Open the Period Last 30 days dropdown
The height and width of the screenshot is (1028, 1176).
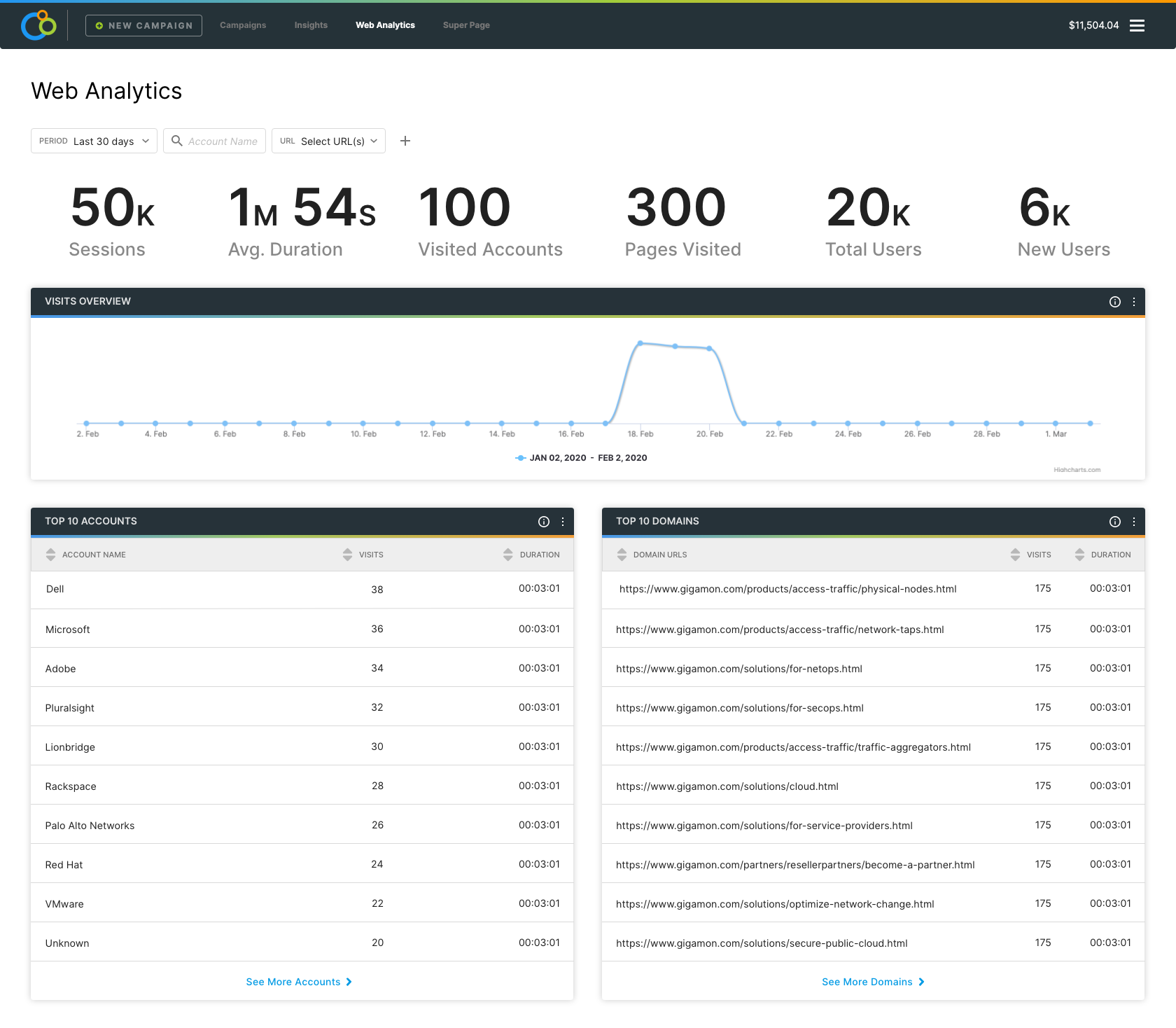point(94,141)
